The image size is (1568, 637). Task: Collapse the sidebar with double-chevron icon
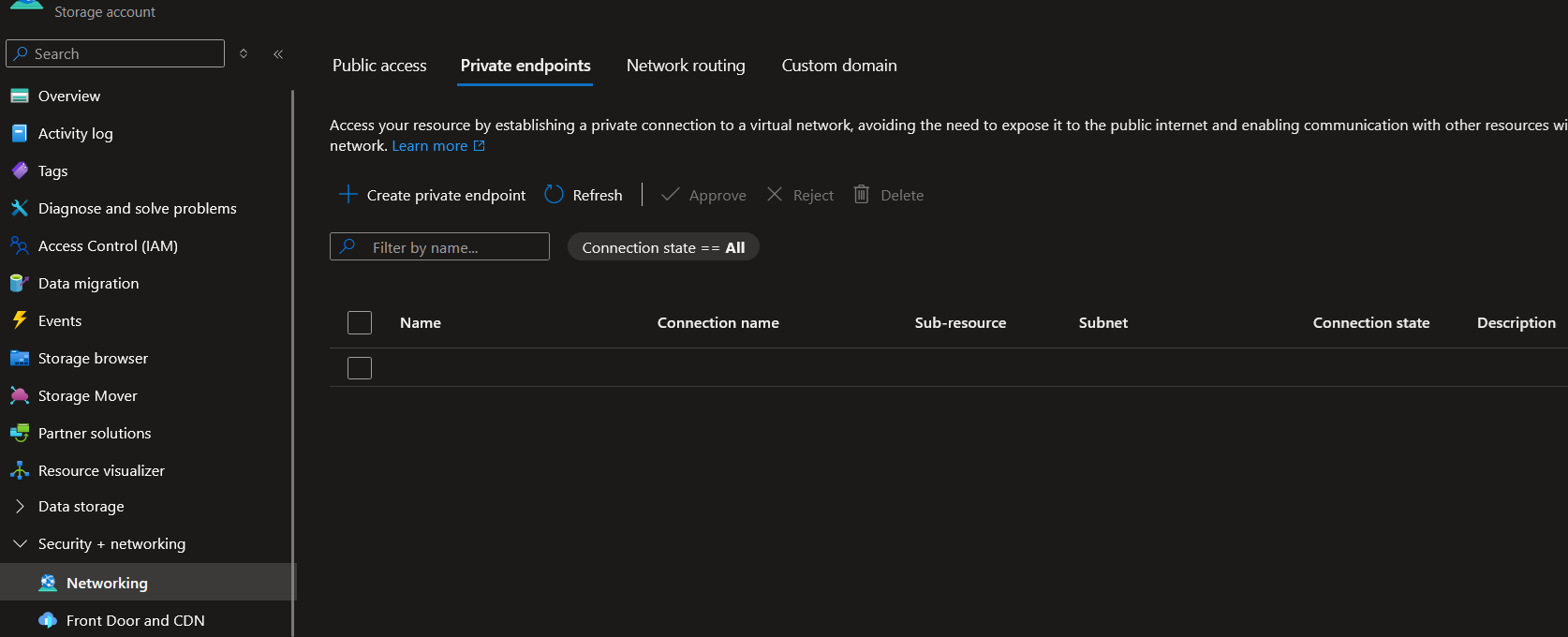coord(278,53)
